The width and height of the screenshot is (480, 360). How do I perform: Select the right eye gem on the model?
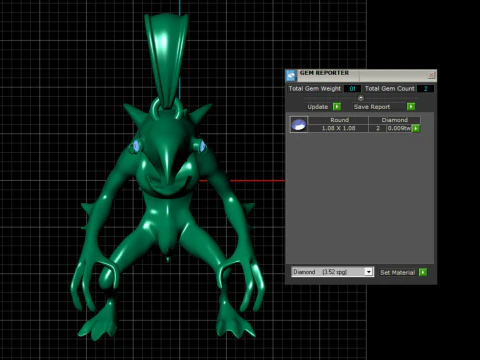pyautogui.click(x=202, y=146)
